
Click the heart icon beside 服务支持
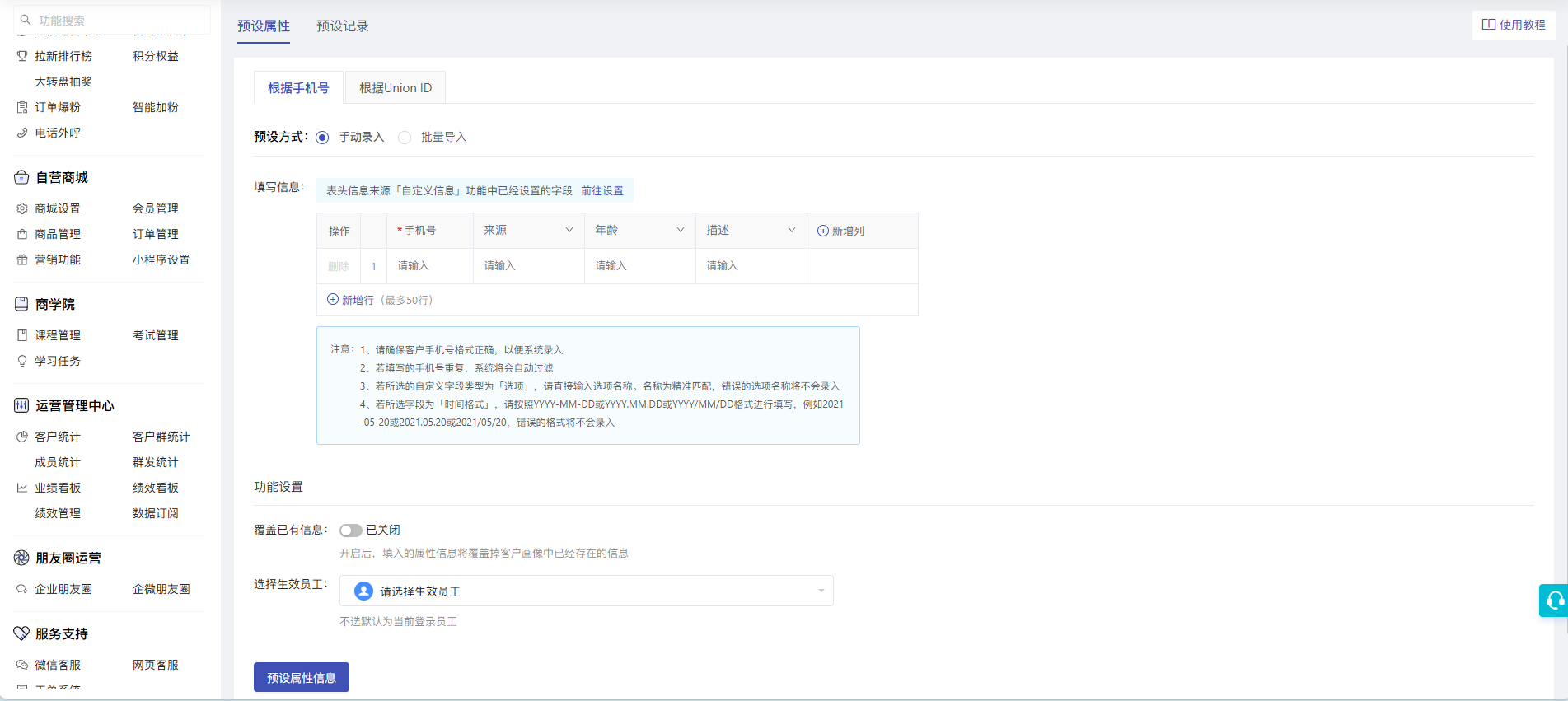[21, 633]
